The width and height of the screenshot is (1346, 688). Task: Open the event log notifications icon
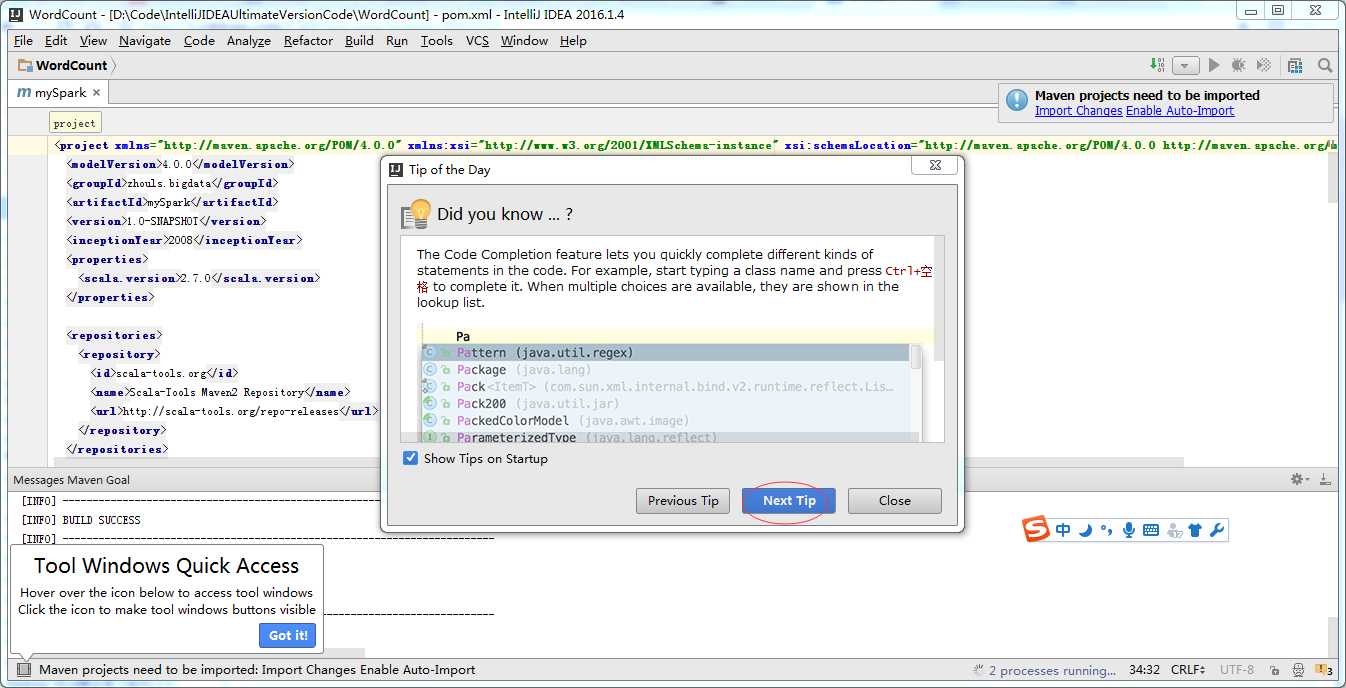(1323, 670)
